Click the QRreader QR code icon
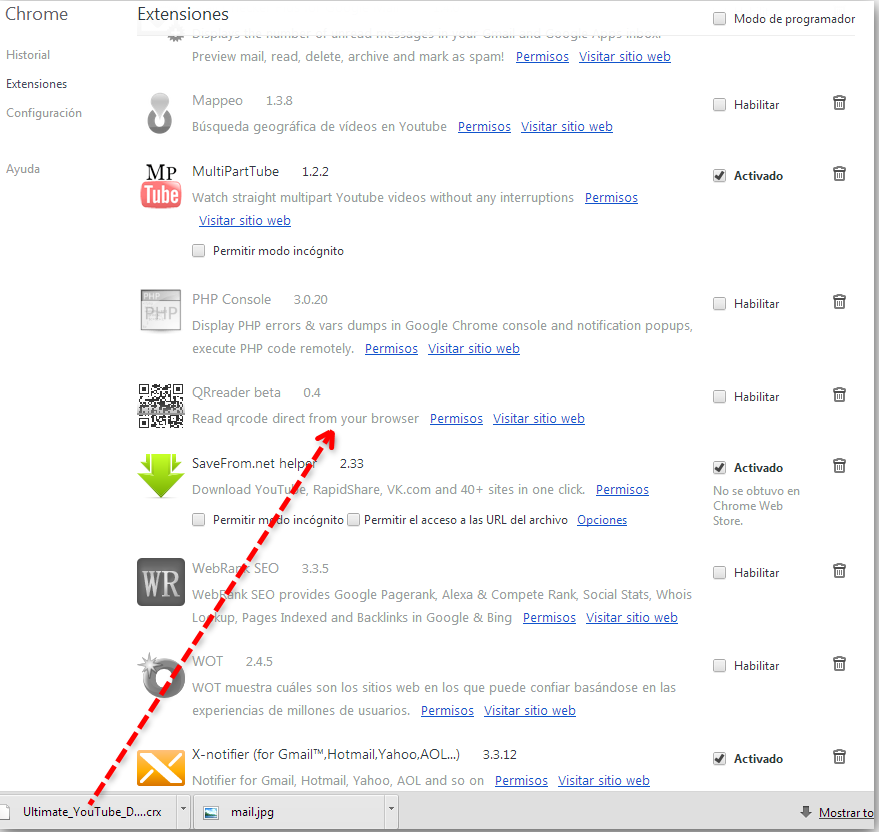 [161, 406]
